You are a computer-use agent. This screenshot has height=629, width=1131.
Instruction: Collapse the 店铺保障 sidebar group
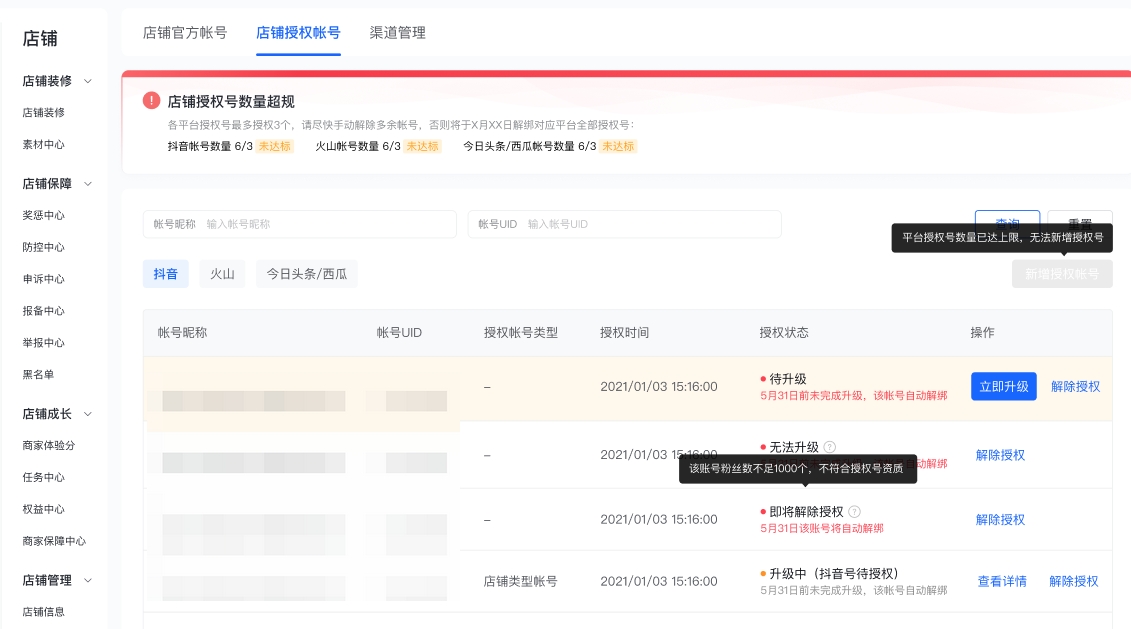88,184
